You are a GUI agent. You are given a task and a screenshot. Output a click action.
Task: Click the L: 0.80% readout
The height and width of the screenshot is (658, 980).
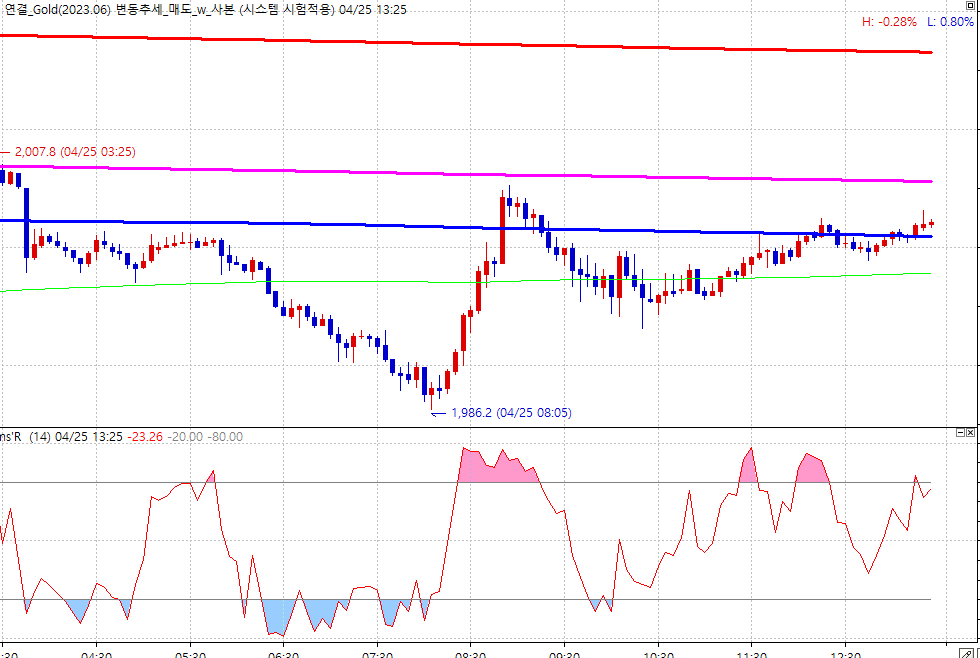[x=950, y=22]
